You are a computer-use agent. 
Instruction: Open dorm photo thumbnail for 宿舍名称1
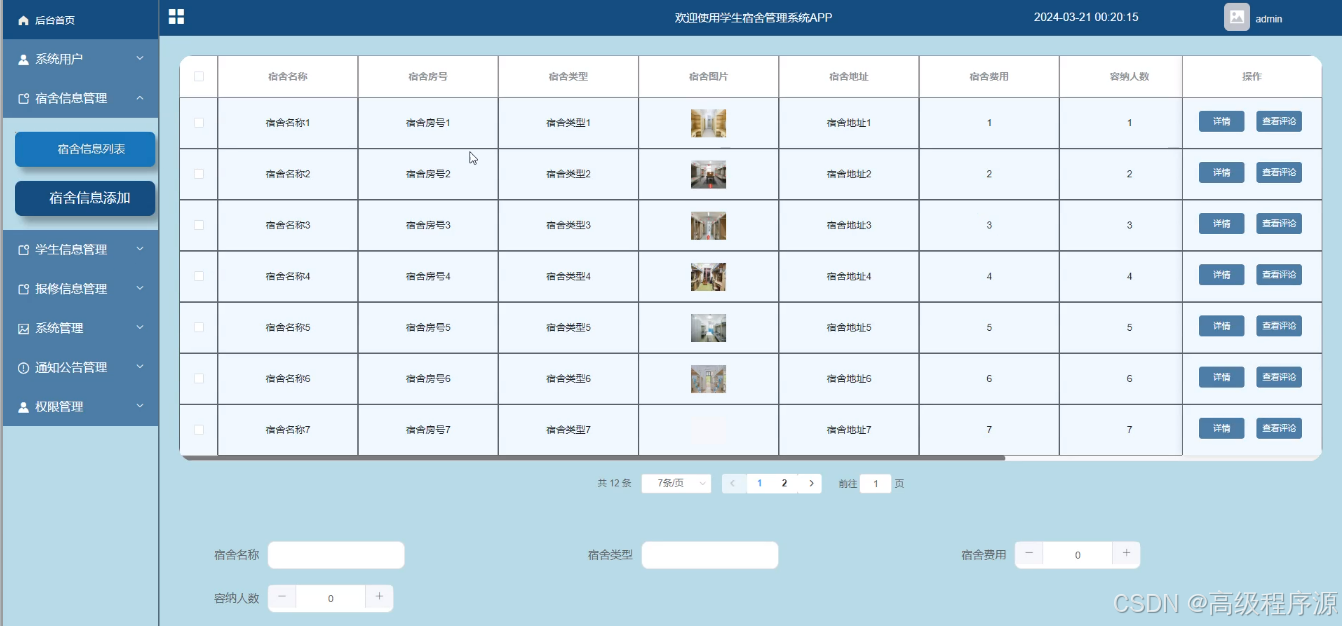point(708,123)
